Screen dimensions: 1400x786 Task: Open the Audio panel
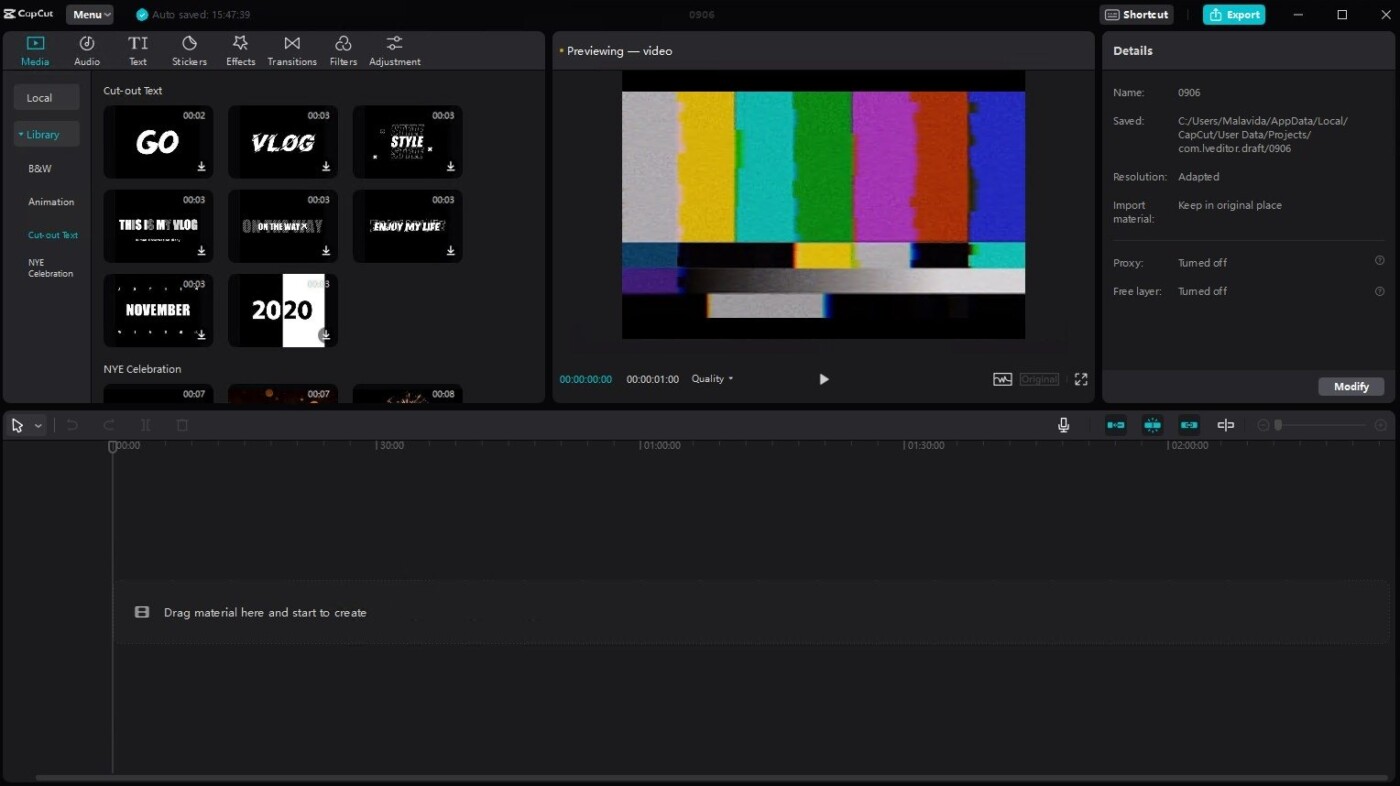click(x=86, y=49)
